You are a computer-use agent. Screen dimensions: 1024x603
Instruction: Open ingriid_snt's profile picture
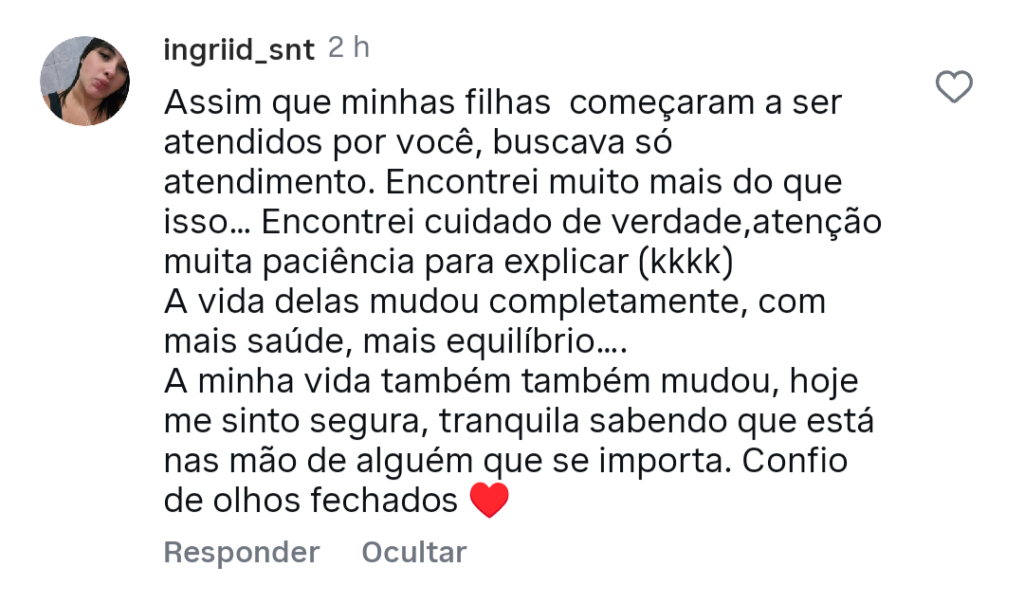click(x=85, y=81)
